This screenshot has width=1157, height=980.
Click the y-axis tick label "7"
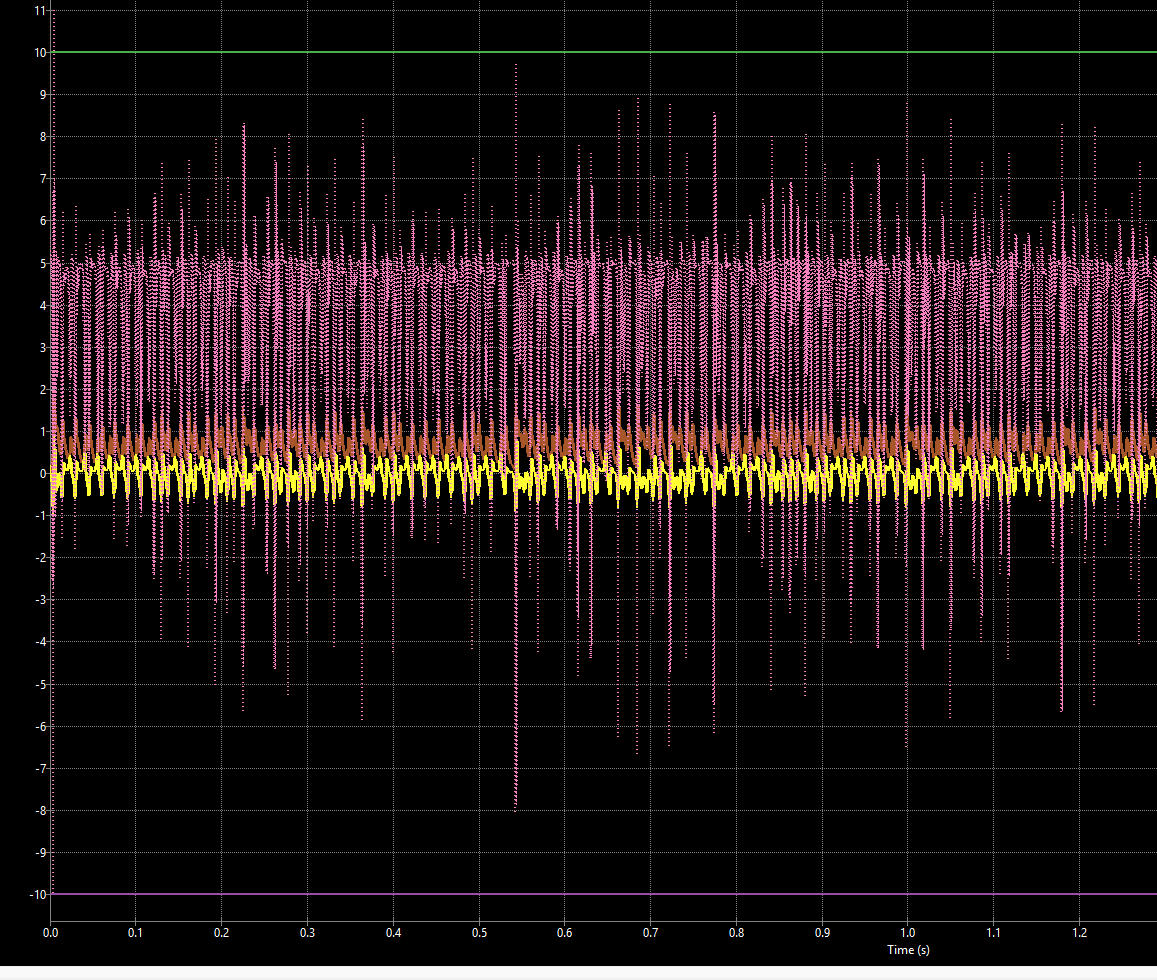tap(43, 179)
